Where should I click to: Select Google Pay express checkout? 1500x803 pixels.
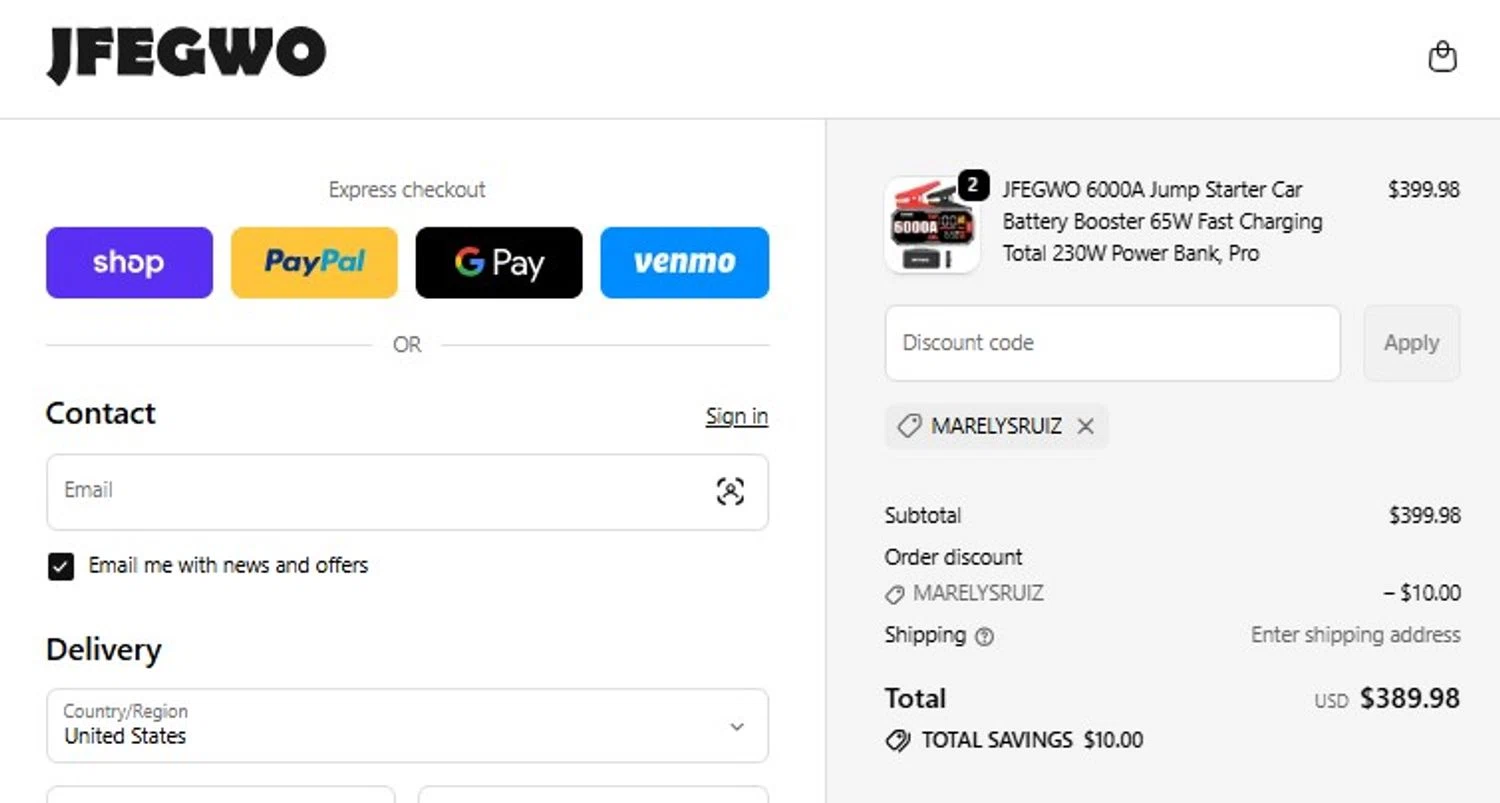click(x=499, y=262)
